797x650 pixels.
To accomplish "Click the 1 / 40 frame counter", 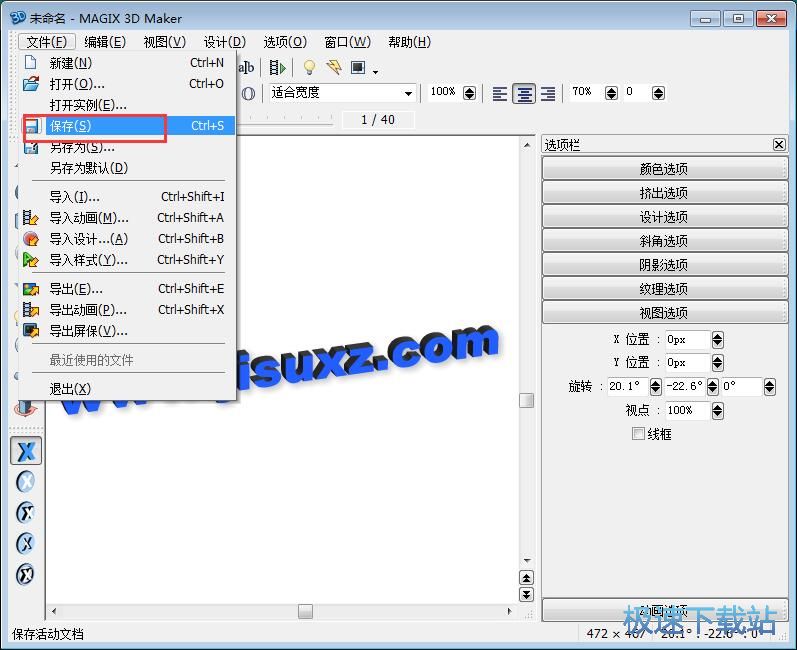I will pos(378,120).
